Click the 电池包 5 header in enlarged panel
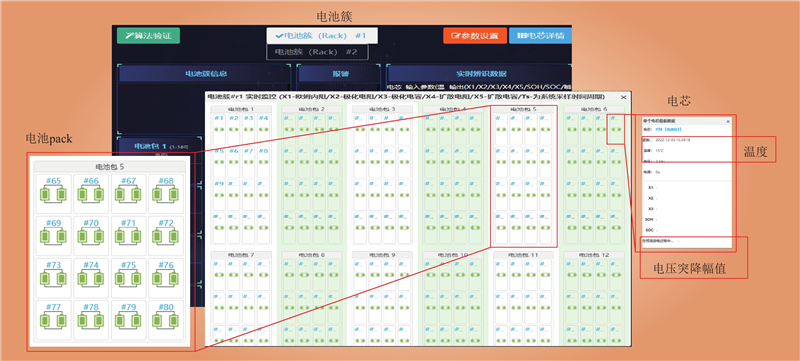The image size is (800, 361). coord(110,167)
